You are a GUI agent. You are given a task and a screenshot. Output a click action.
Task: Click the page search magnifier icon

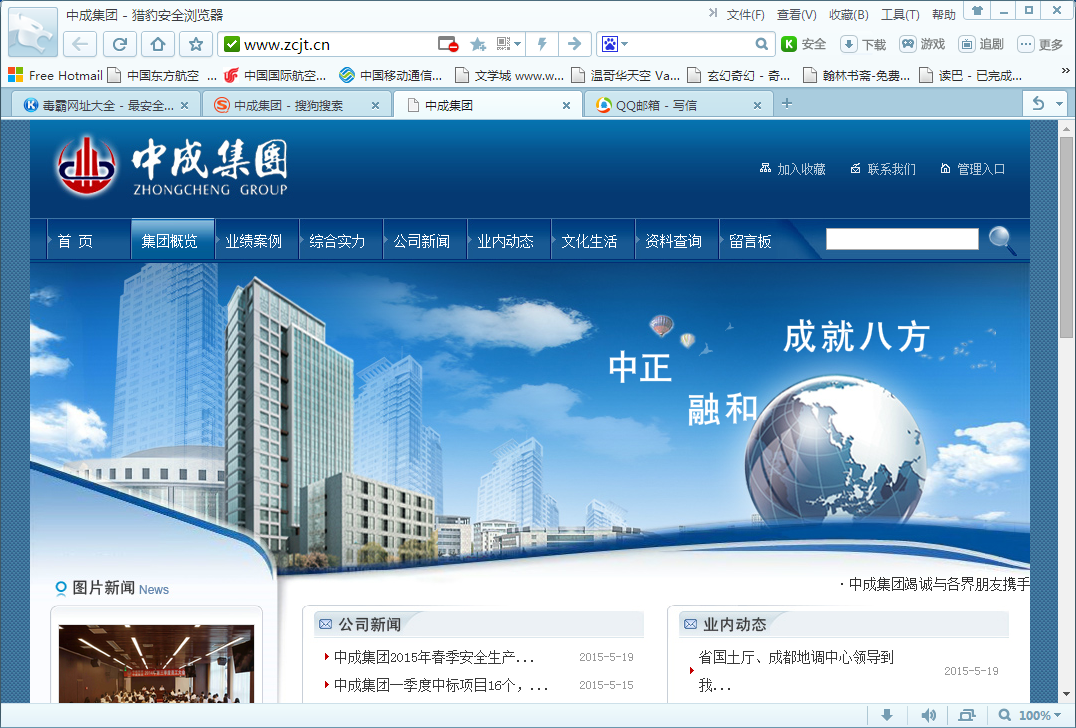point(1002,240)
